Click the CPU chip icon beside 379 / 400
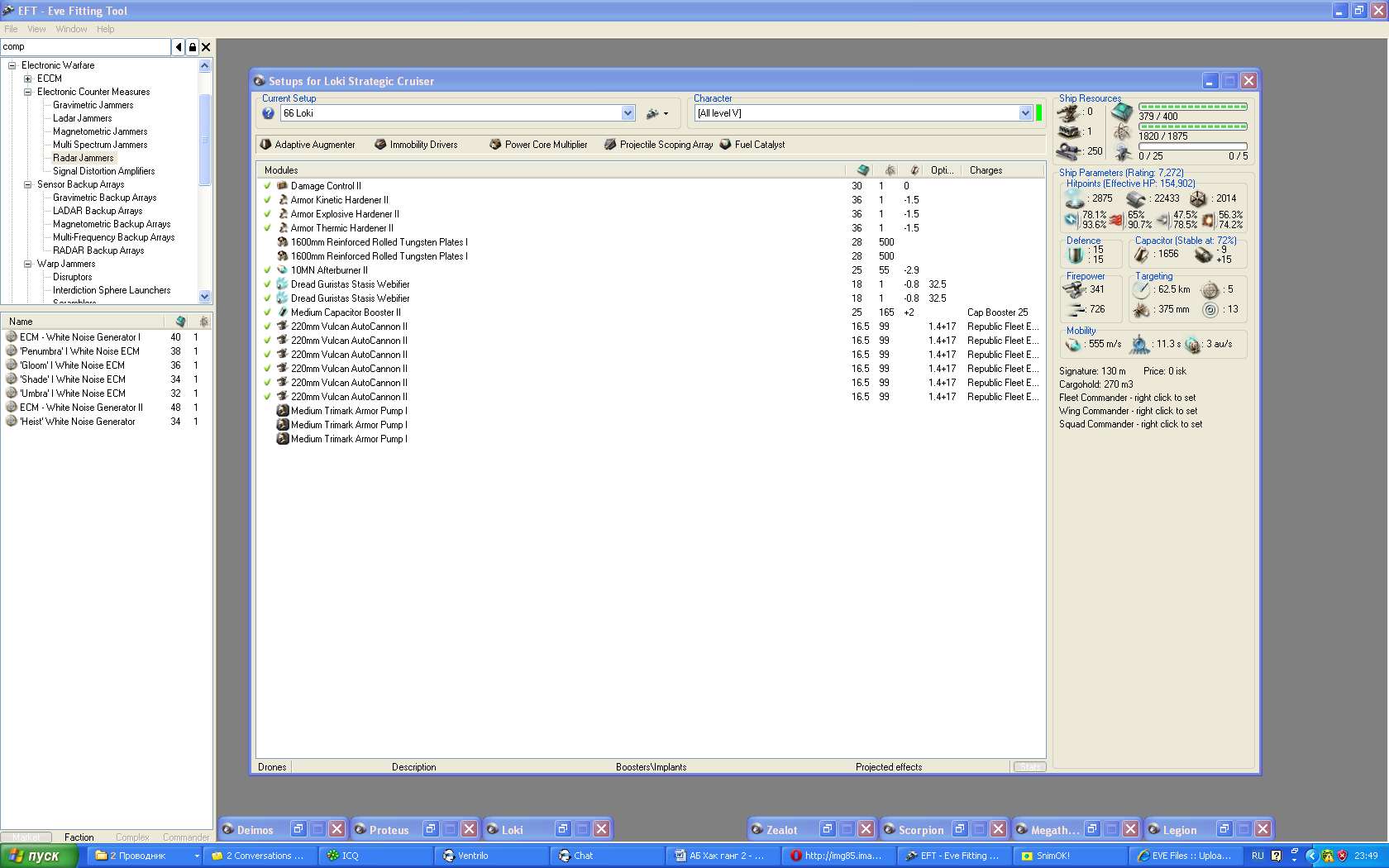This screenshot has width=1389, height=868. (1122, 112)
